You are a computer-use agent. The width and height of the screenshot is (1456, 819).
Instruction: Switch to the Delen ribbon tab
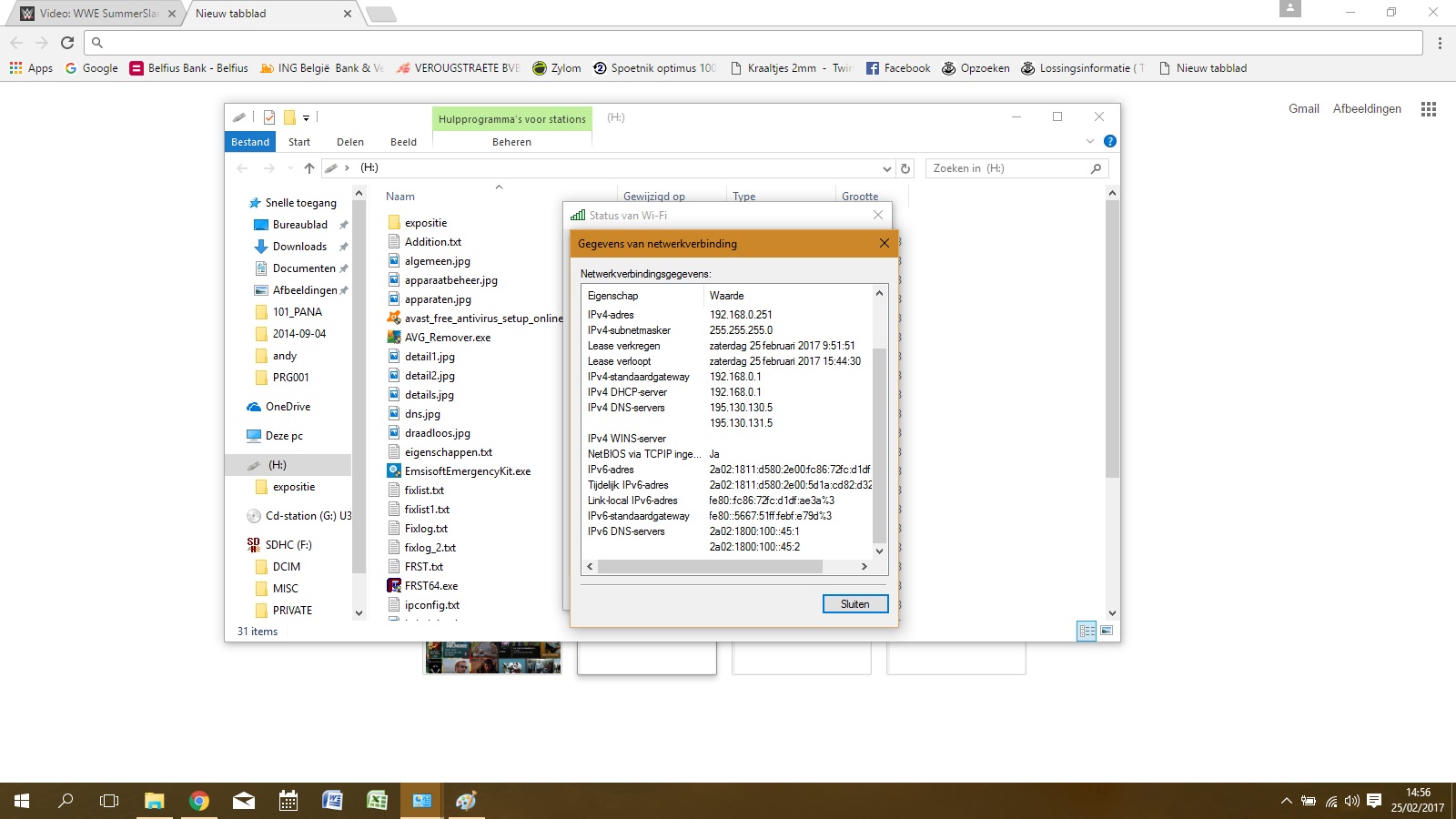click(350, 142)
